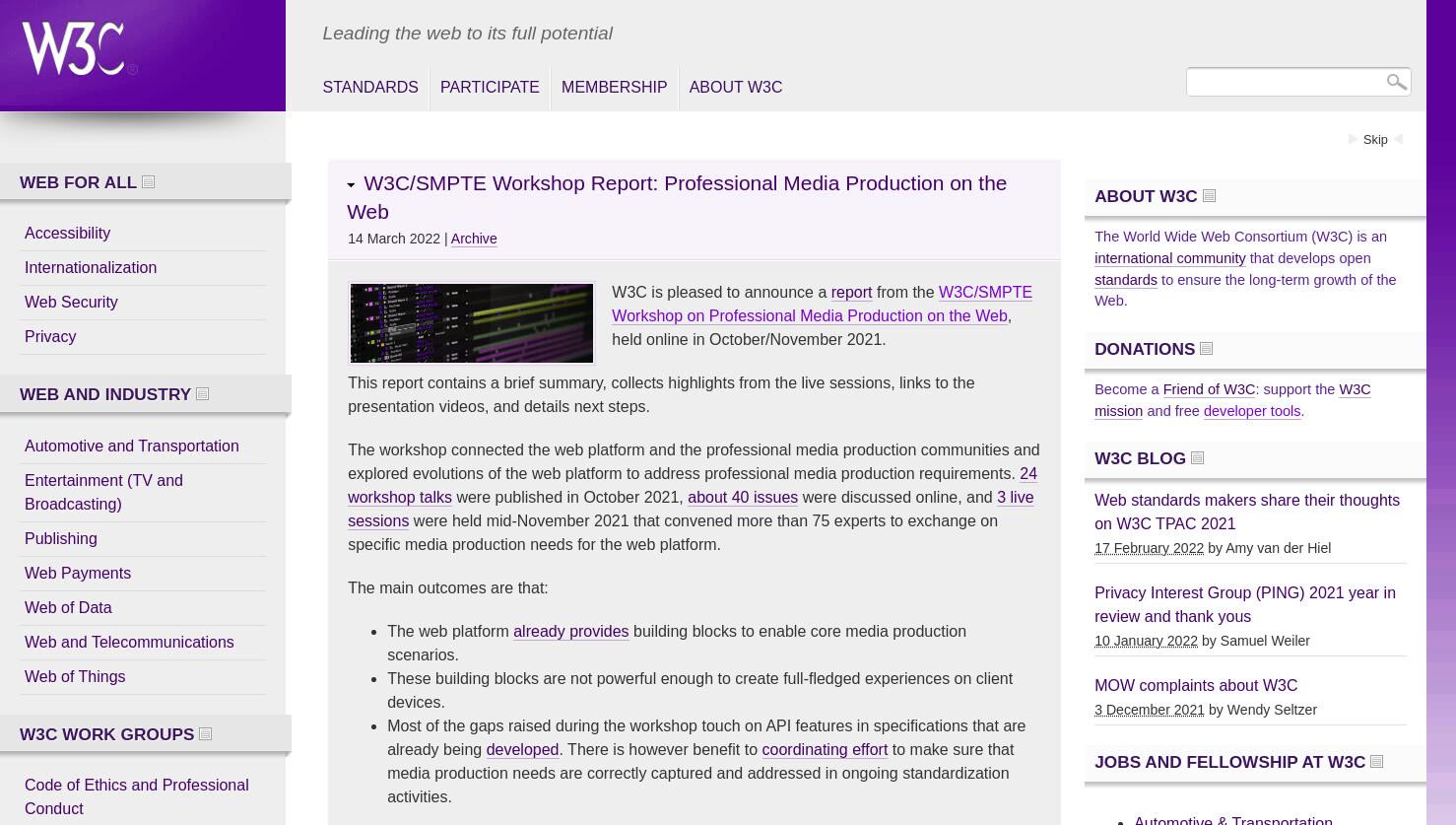
Task: Click the Web for All heading
Action: [78, 182]
